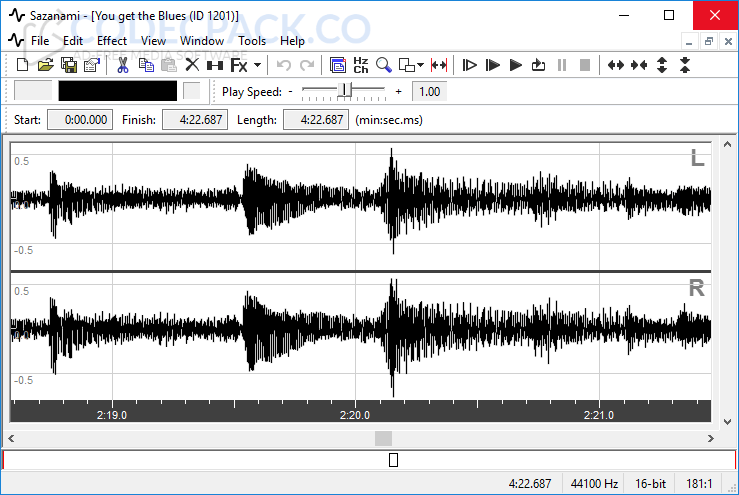The width and height of the screenshot is (739, 495).
Task: Click the 4:22.687 status bar duration
Action: [x=530, y=484]
